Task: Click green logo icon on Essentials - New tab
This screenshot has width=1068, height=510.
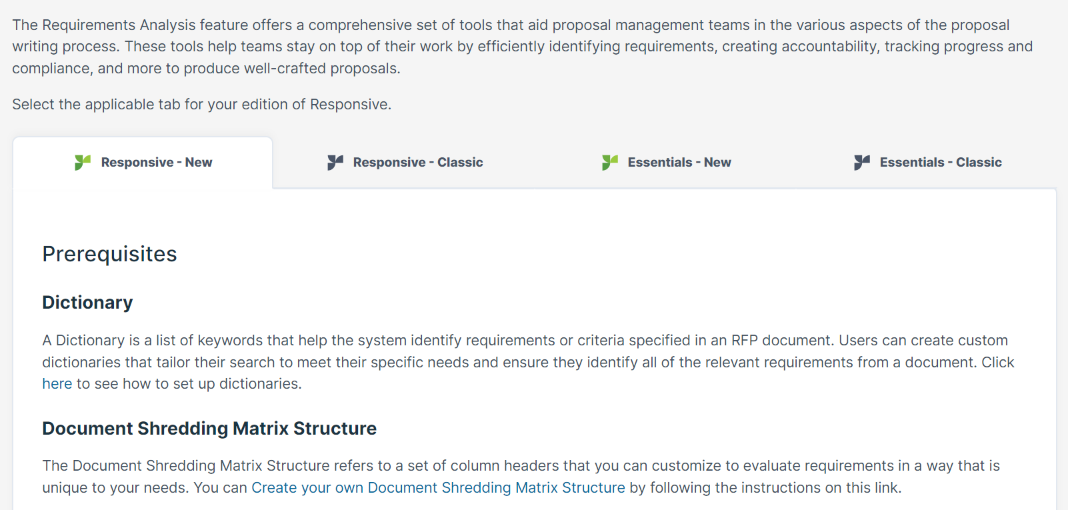Action: pyautogui.click(x=610, y=163)
